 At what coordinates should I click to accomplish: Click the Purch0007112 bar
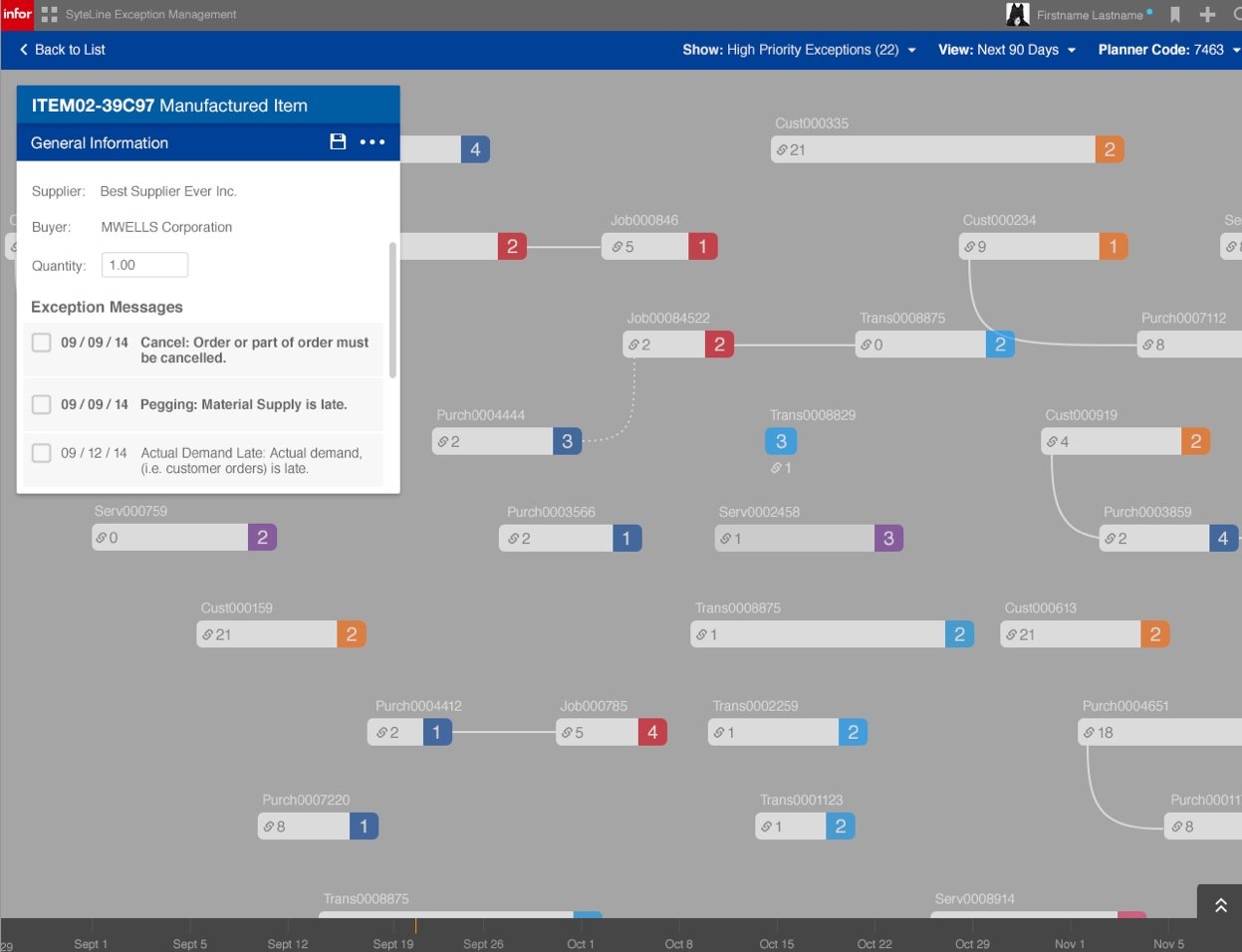click(x=1189, y=345)
